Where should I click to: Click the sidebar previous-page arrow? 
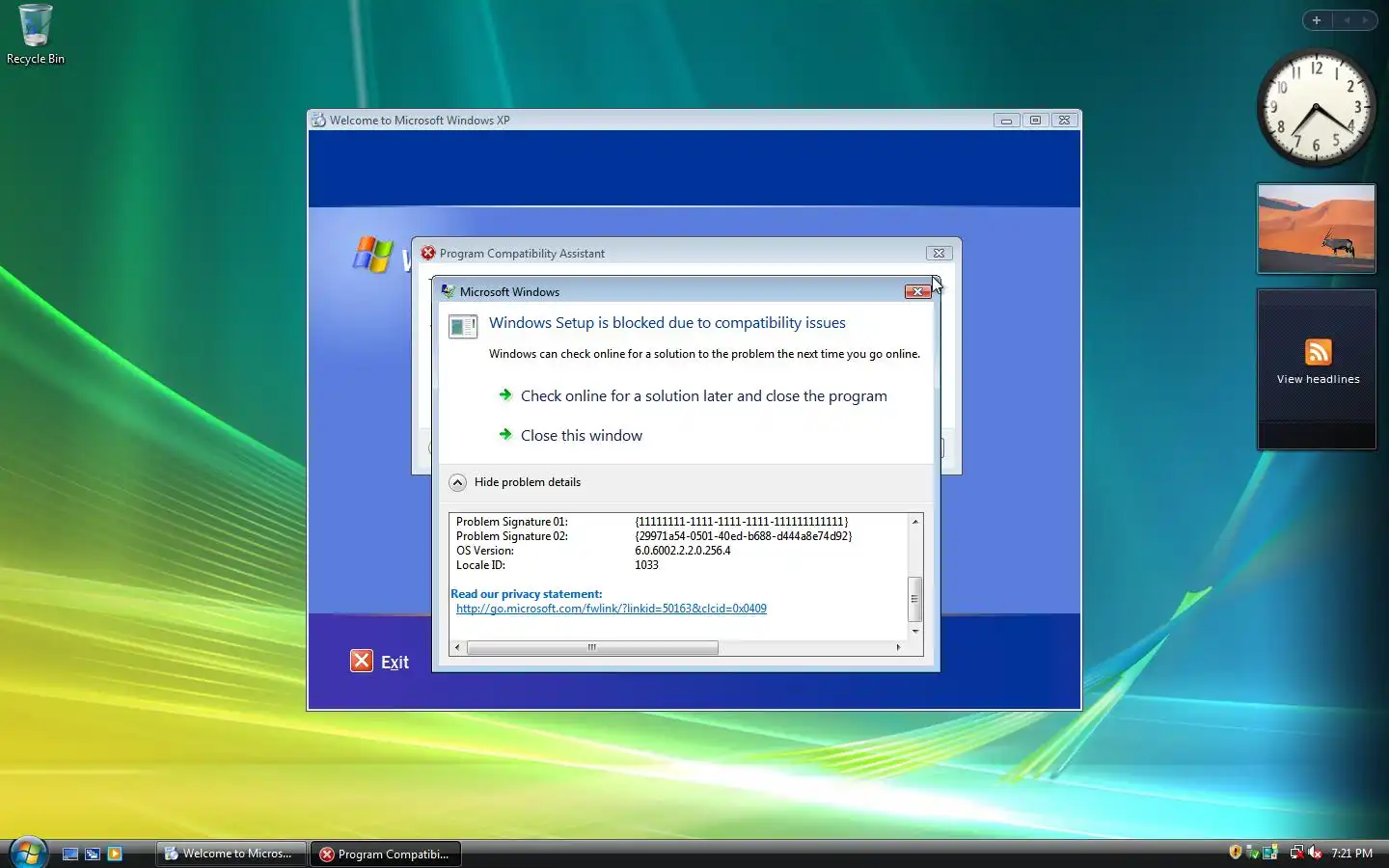click(x=1347, y=20)
